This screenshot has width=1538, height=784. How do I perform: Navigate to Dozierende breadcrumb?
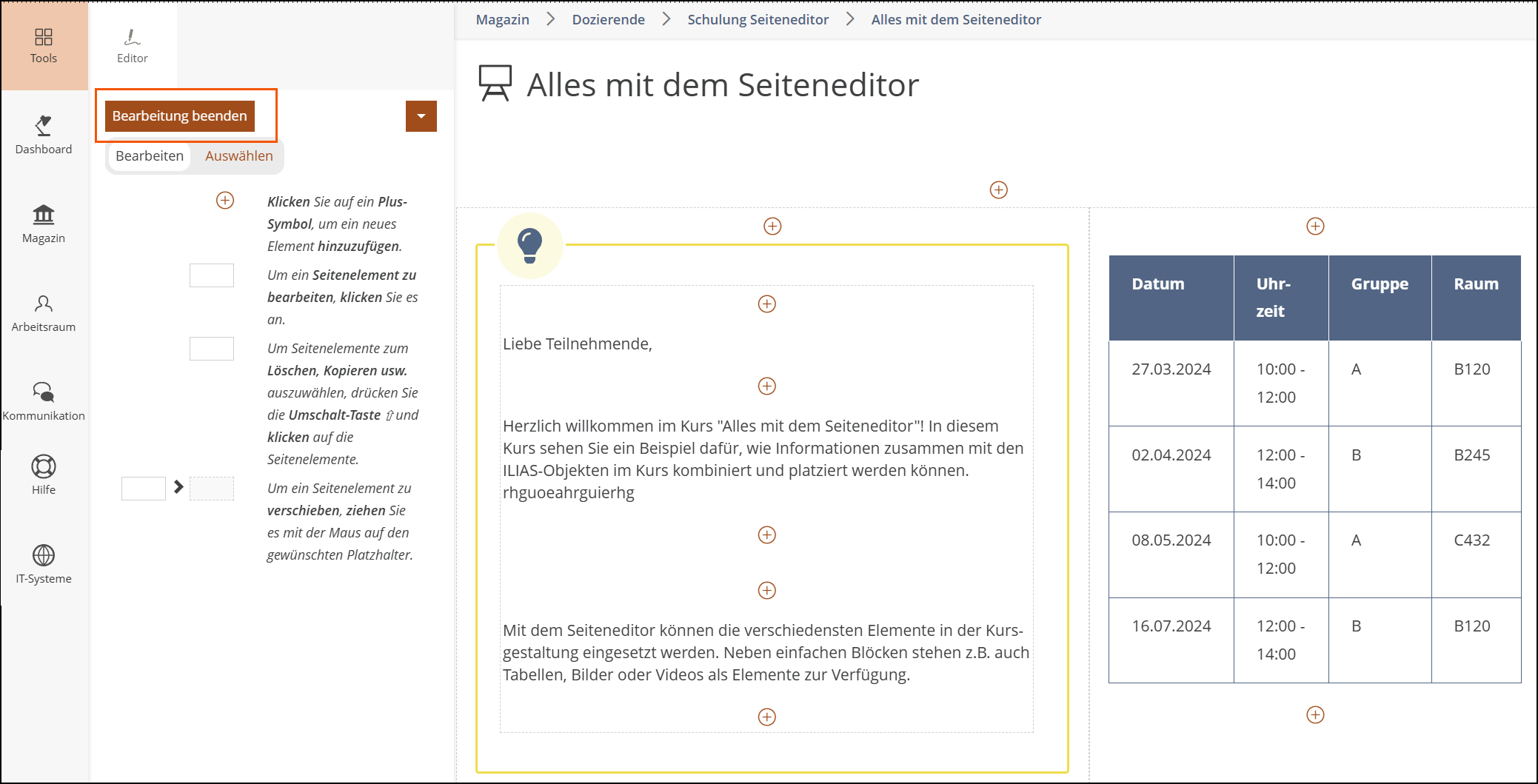tap(608, 20)
